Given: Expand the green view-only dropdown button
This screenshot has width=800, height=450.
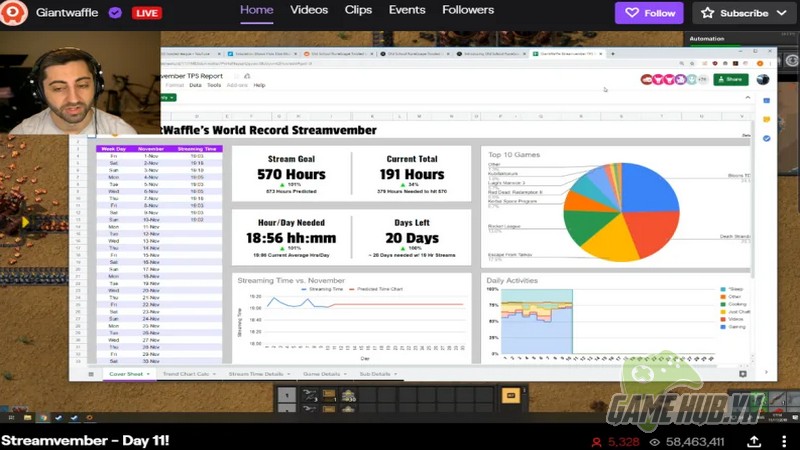Looking at the screenshot, I should click(x=169, y=97).
